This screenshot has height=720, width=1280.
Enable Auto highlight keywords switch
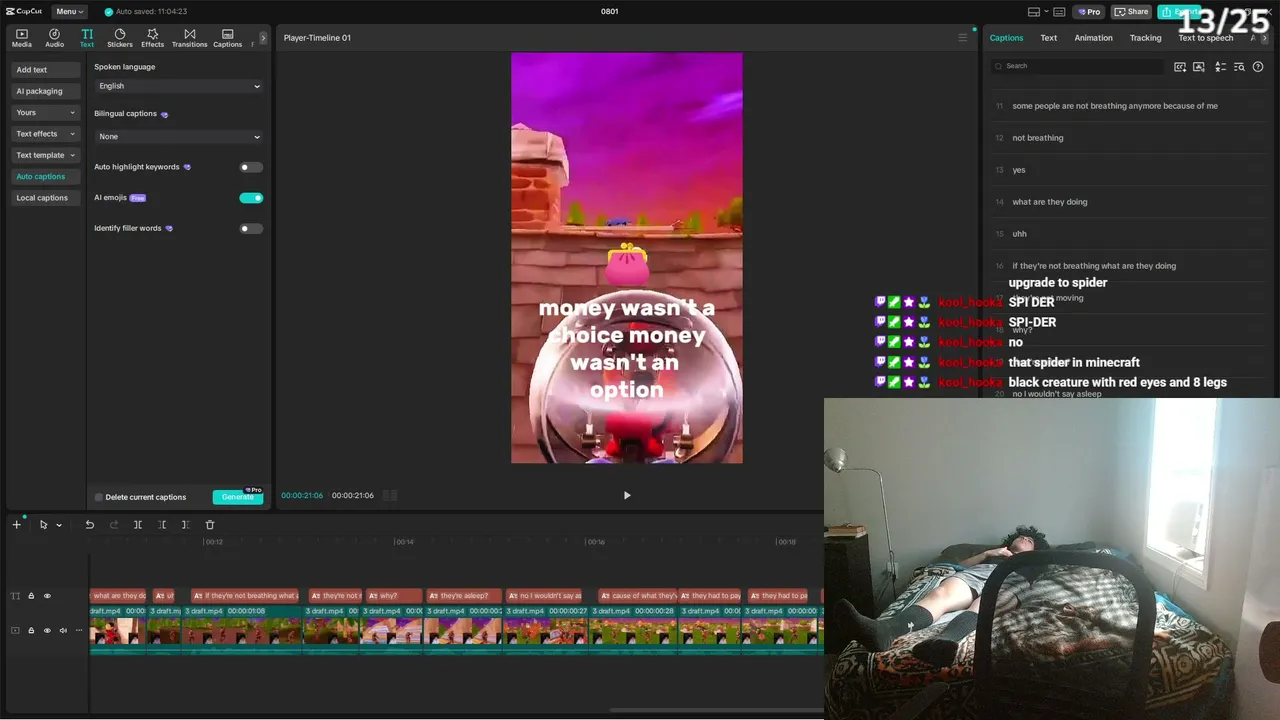click(x=251, y=167)
